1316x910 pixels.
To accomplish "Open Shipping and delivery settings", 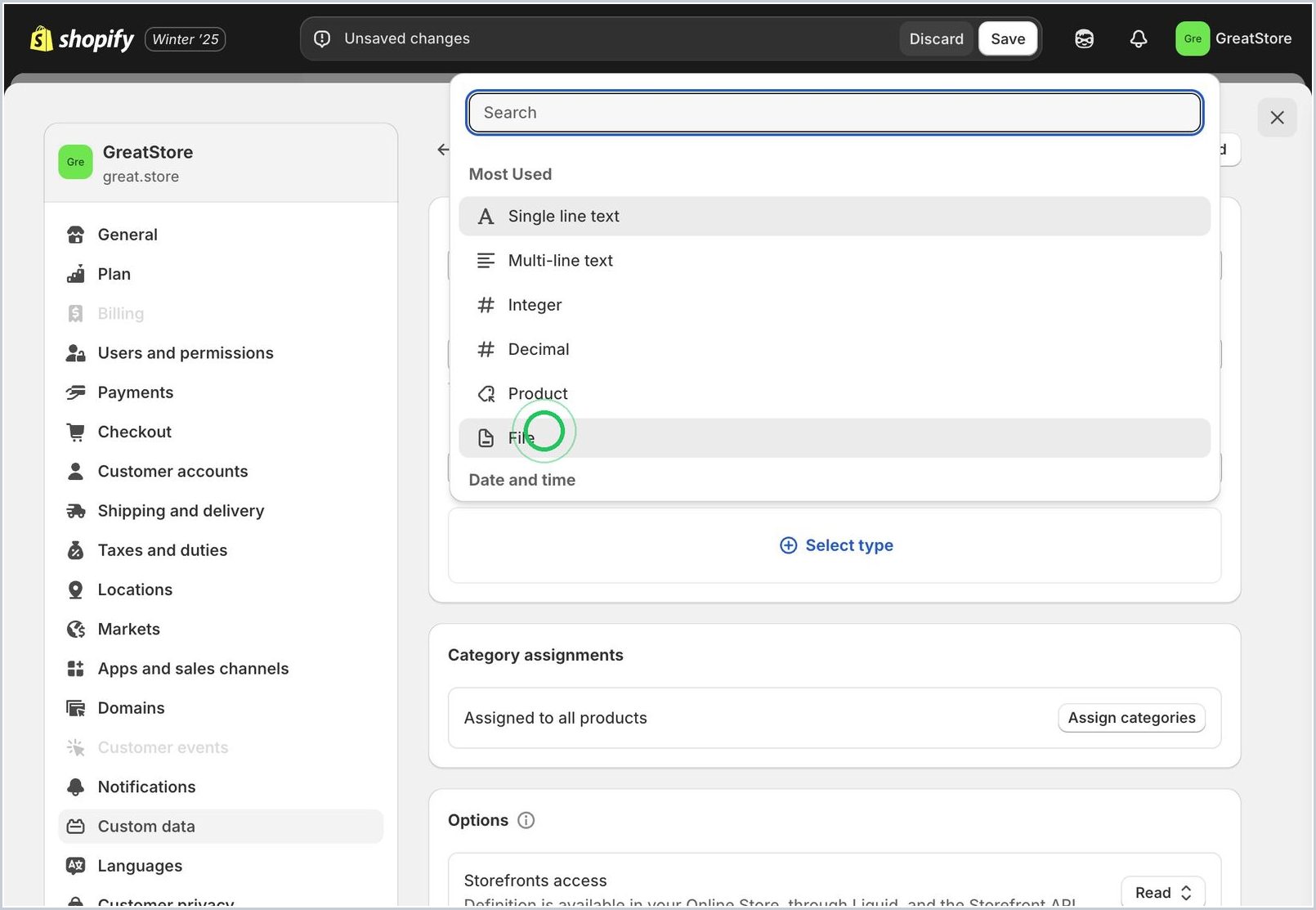I will pyautogui.click(x=221, y=511).
